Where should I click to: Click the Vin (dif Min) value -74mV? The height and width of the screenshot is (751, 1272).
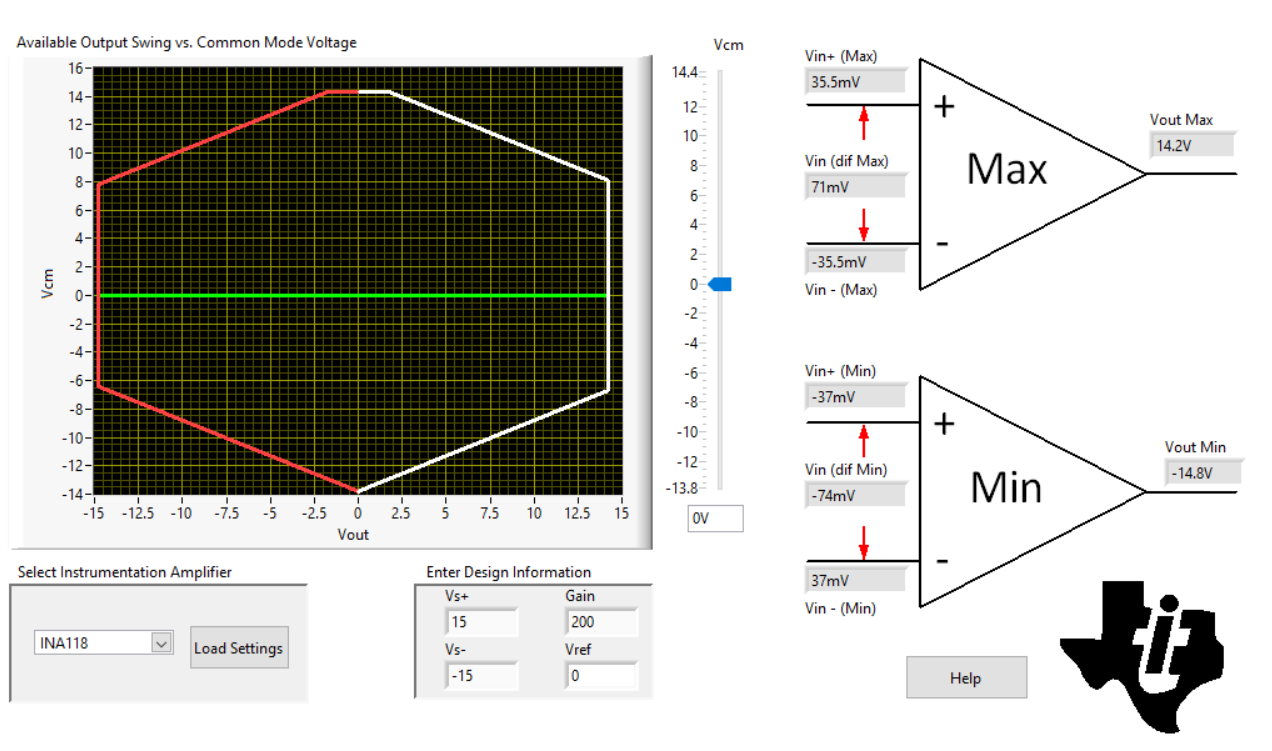click(x=855, y=495)
